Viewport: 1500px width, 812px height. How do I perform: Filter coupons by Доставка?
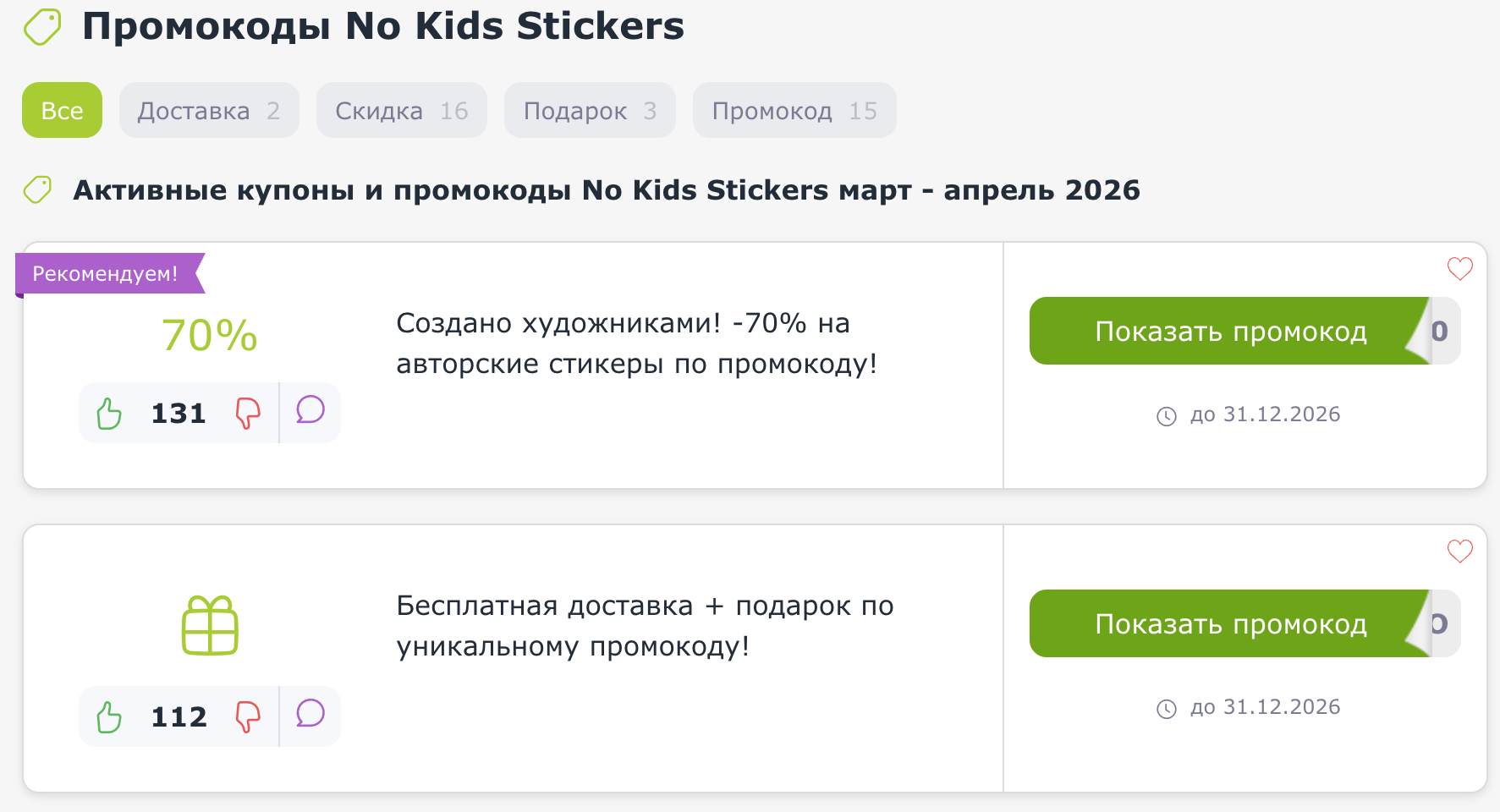point(209,111)
